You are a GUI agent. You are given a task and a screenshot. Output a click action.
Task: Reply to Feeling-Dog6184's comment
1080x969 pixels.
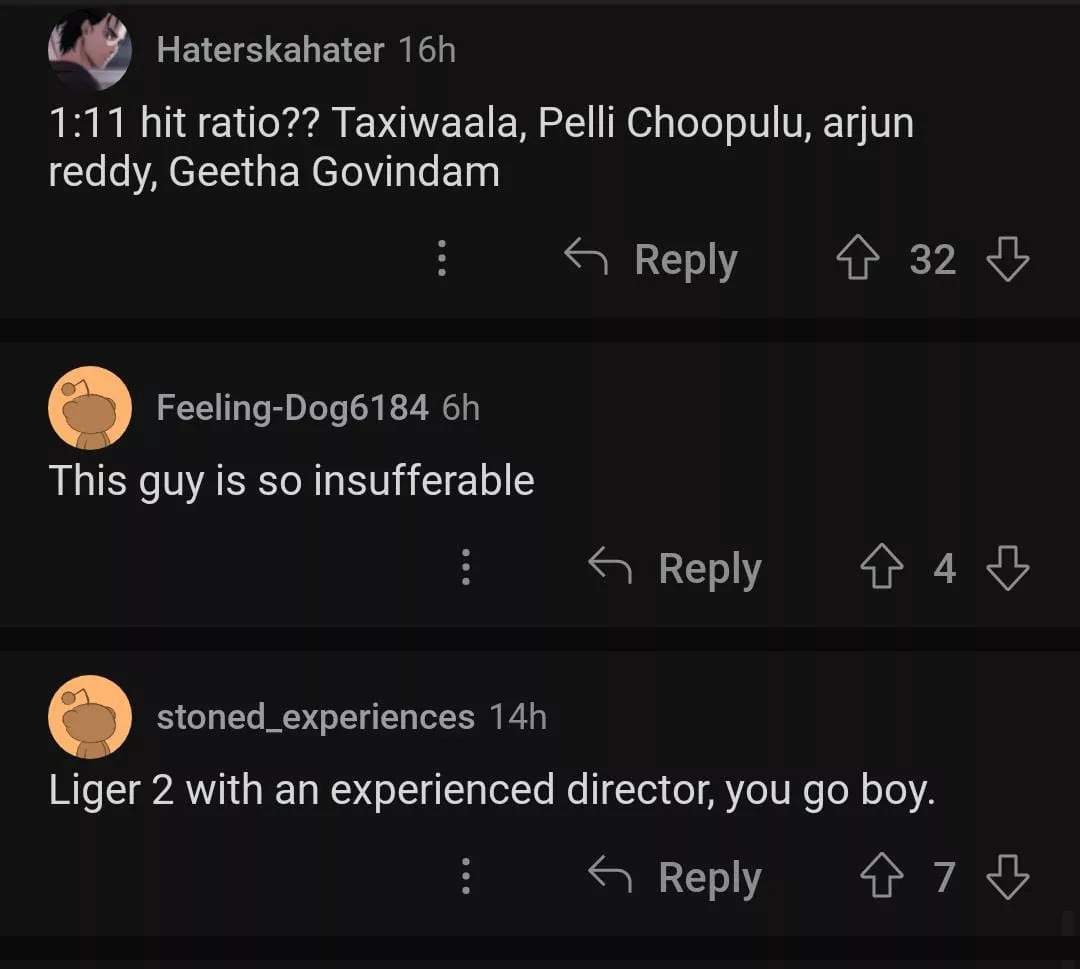pyautogui.click(x=676, y=569)
